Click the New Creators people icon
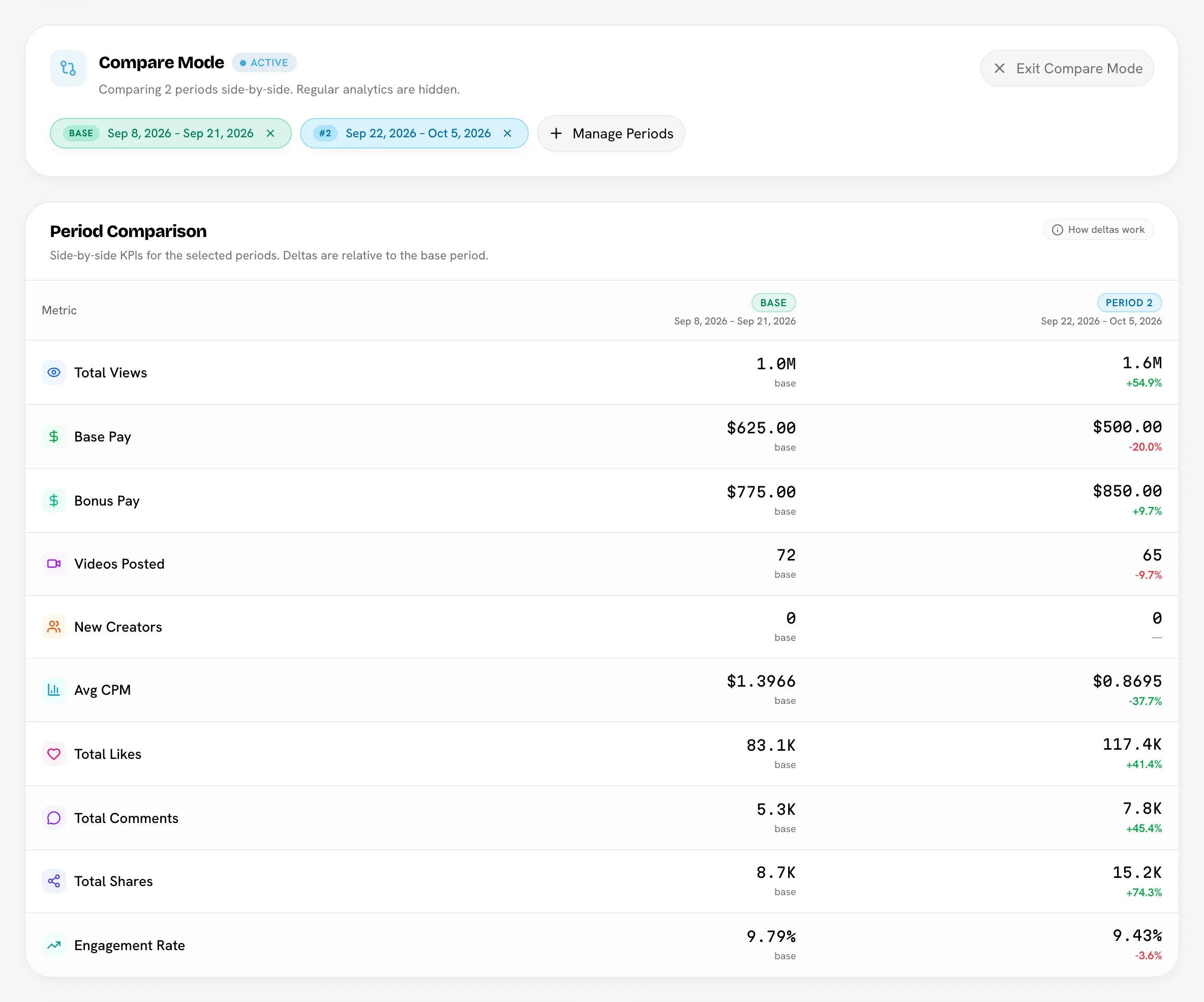 click(54, 627)
